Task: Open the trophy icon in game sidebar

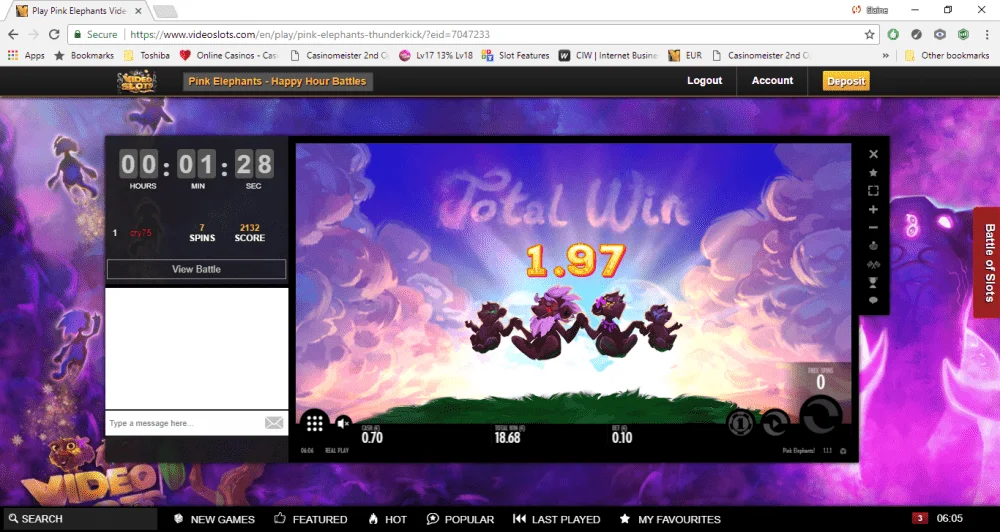Action: tap(873, 282)
